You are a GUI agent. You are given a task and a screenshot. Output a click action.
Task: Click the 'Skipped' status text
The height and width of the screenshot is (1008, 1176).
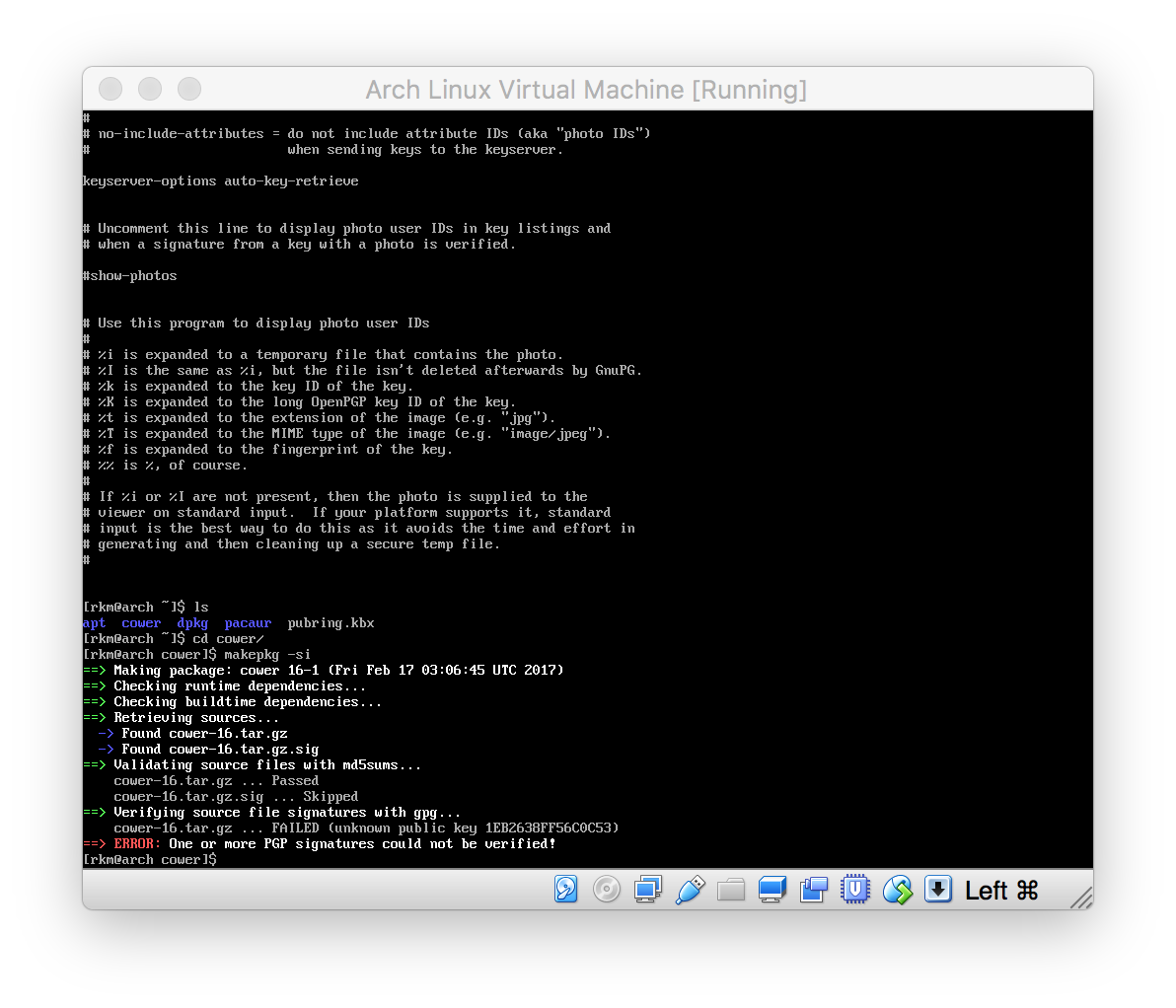(330, 797)
